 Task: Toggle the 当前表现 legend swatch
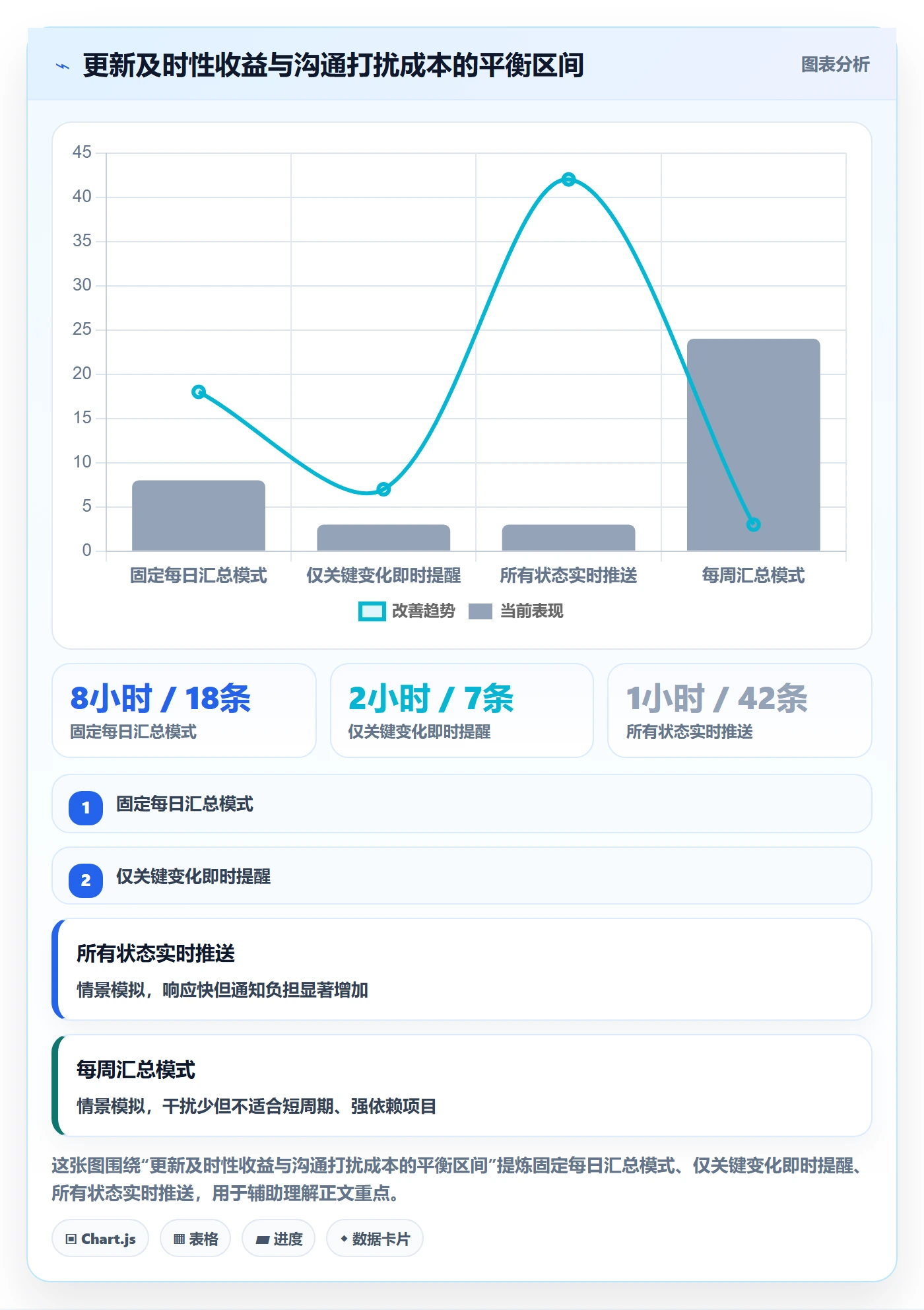[480, 611]
